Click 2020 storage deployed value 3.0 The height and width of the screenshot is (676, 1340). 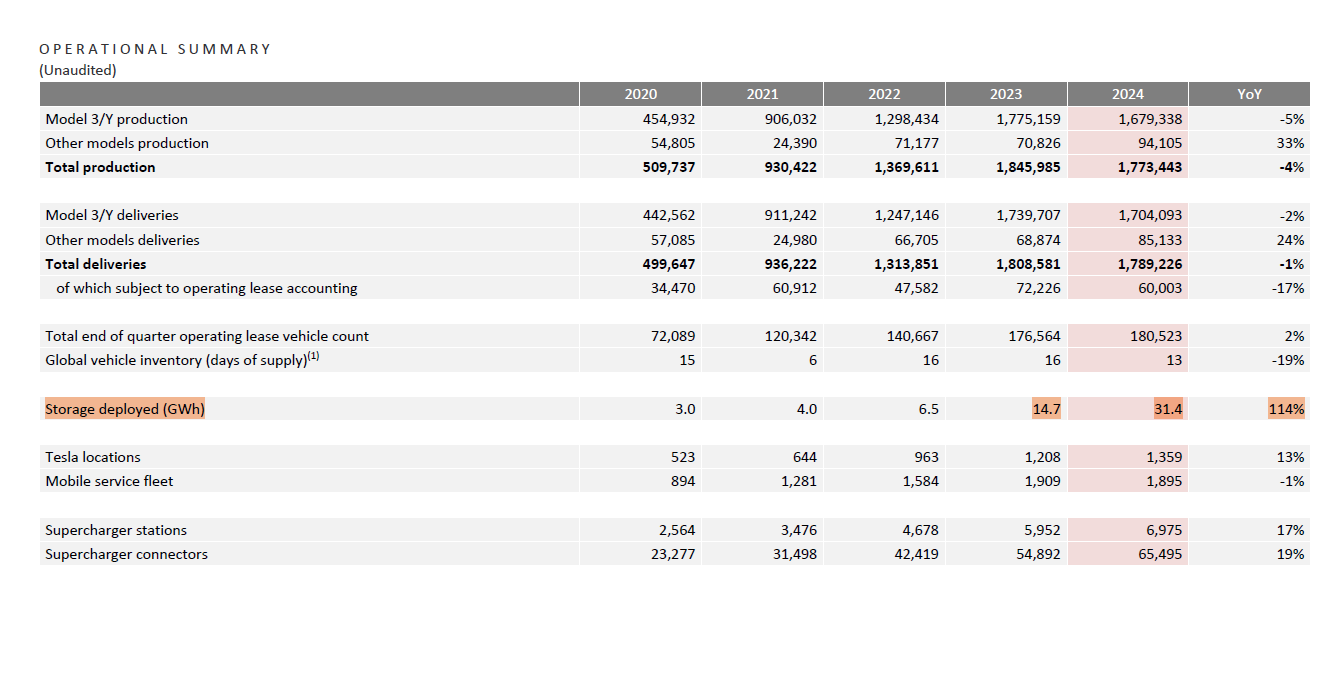click(685, 409)
